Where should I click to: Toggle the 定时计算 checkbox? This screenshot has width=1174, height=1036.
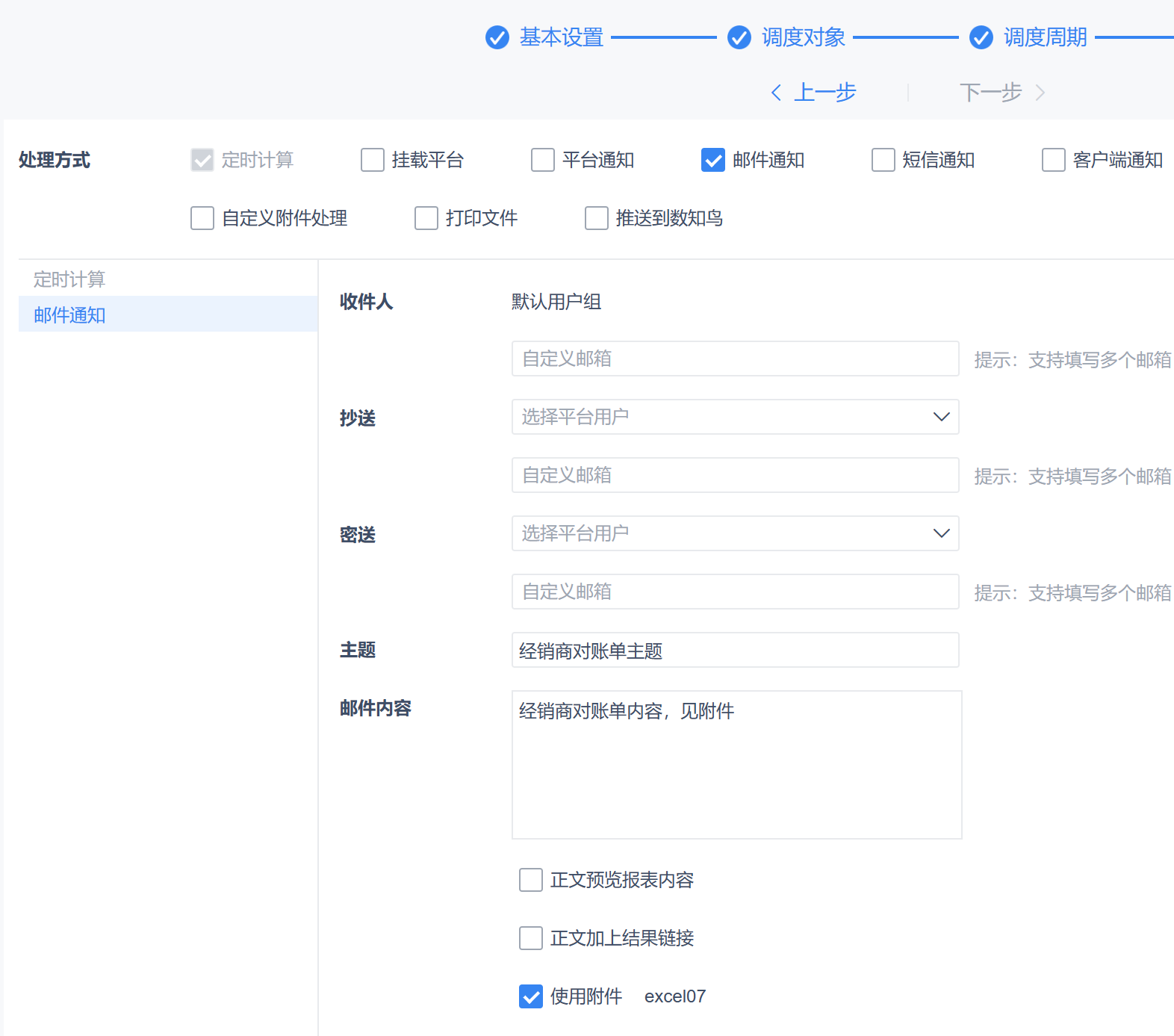click(x=202, y=160)
